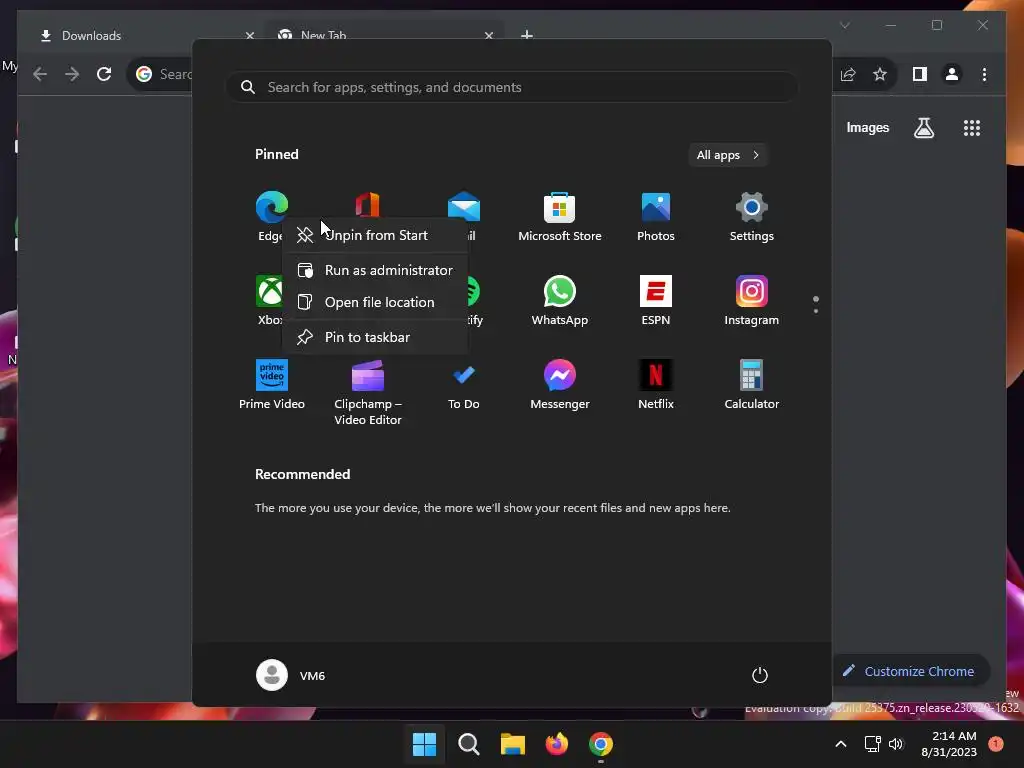Open Netflix from pinned apps
The image size is (1024, 768).
(x=656, y=385)
